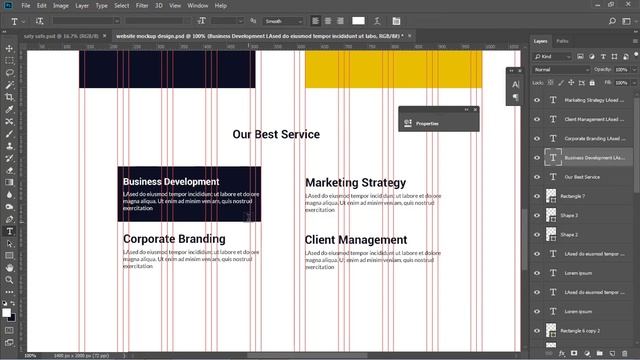
Task: Click the Rectangle 7 layer thumbnail
Action: [x=551, y=196]
